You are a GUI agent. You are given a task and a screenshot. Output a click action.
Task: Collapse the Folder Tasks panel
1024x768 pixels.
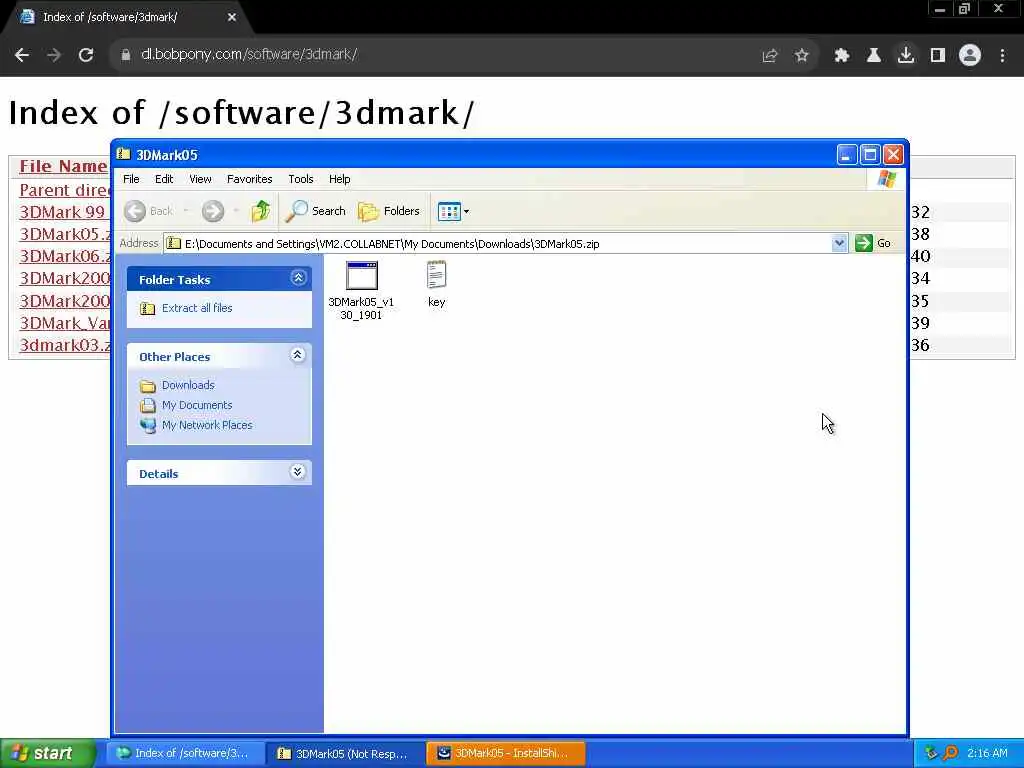point(298,278)
